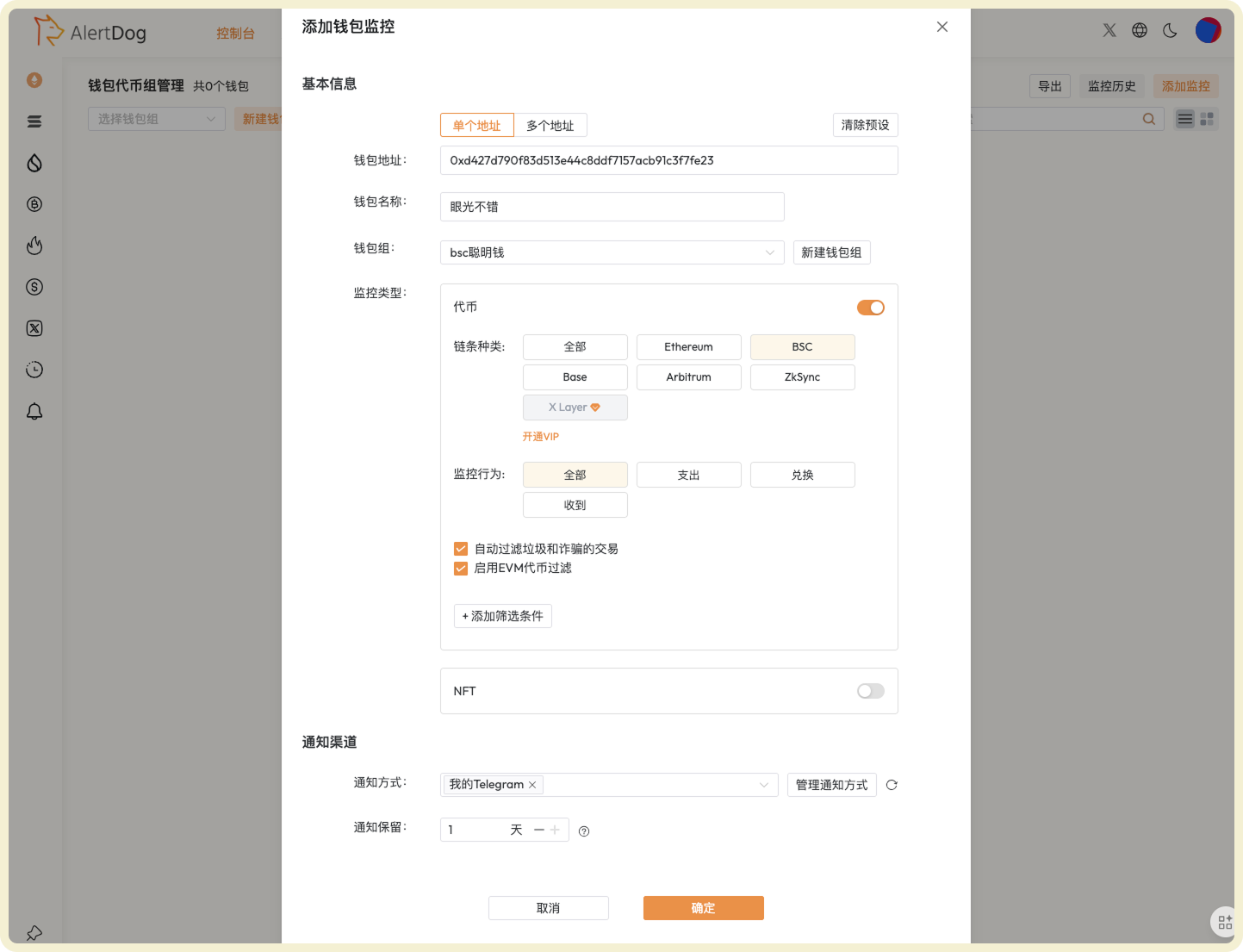Viewport: 1243px width, 952px height.
Task: Increase notification retention days
Action: tap(556, 830)
